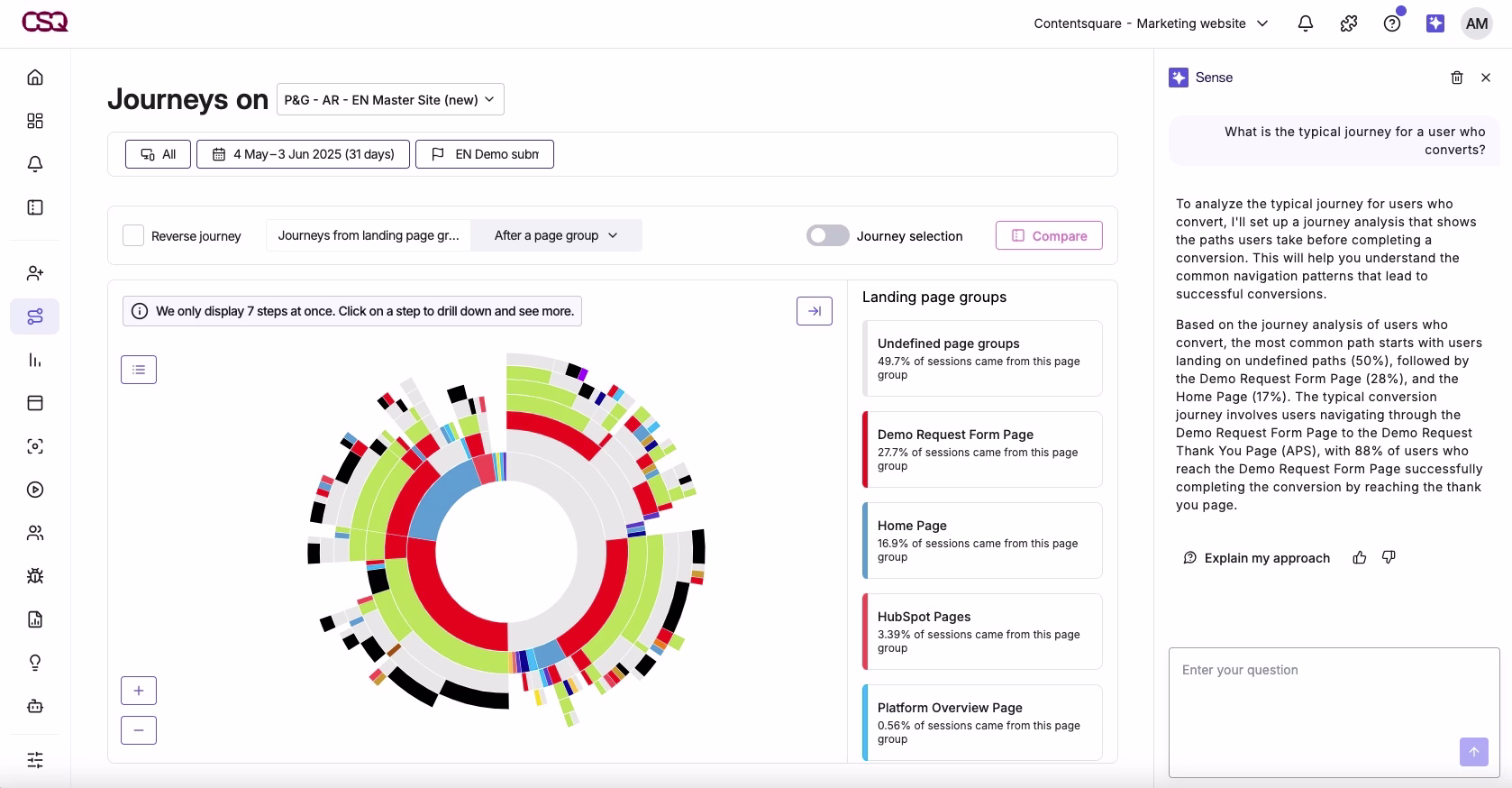The image size is (1512, 788).
Task: Click the Compare button
Action: point(1049,235)
